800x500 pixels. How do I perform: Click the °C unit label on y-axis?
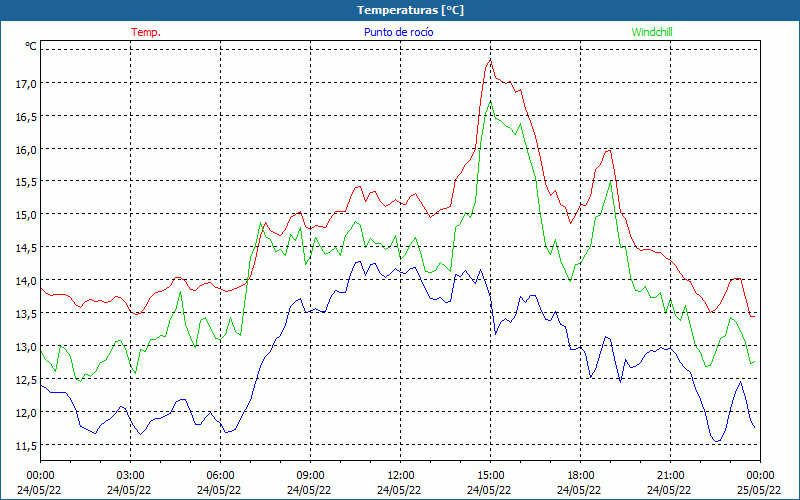(x=31, y=46)
